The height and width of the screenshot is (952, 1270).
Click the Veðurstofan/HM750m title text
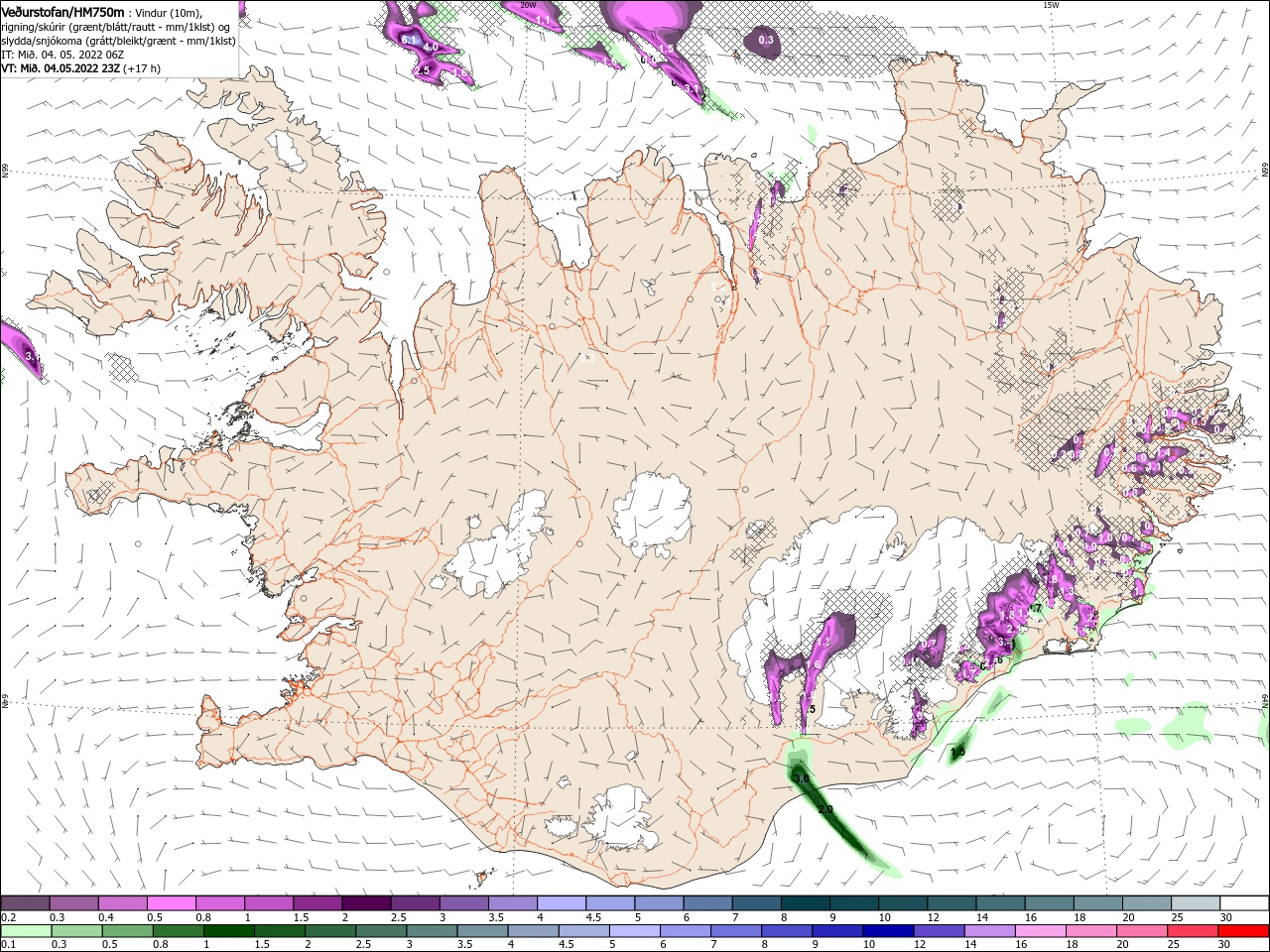pos(63,12)
